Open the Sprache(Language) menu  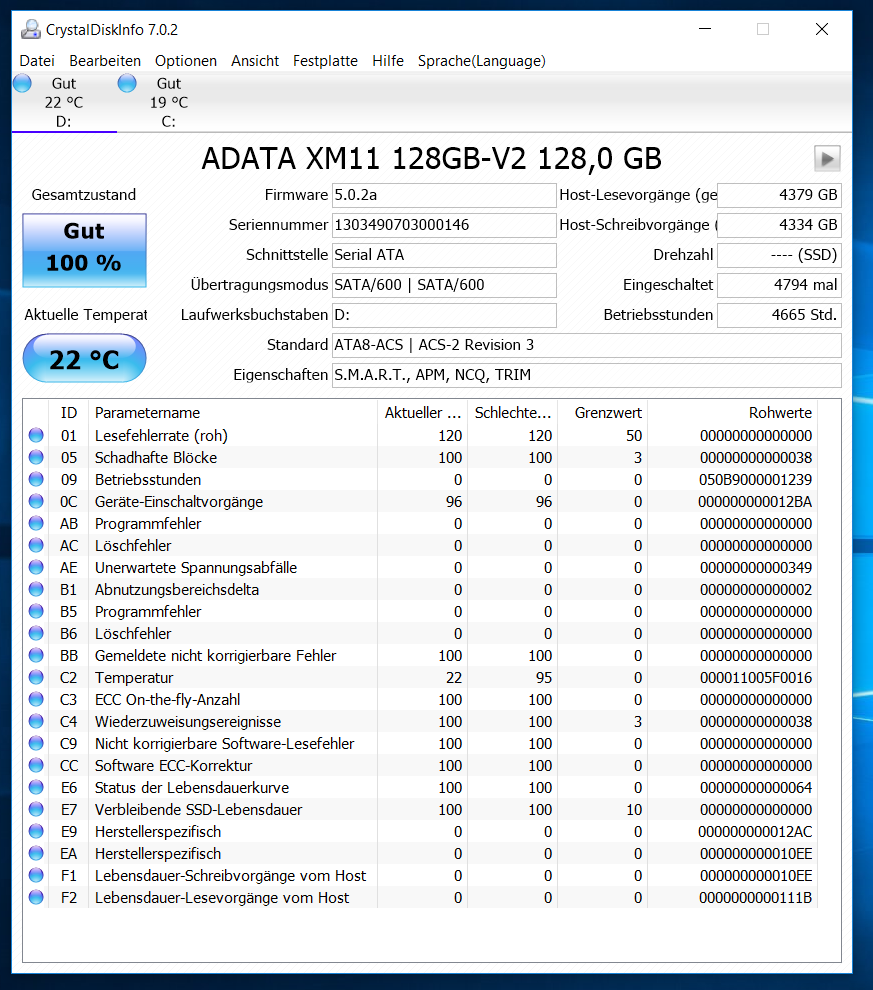point(482,61)
